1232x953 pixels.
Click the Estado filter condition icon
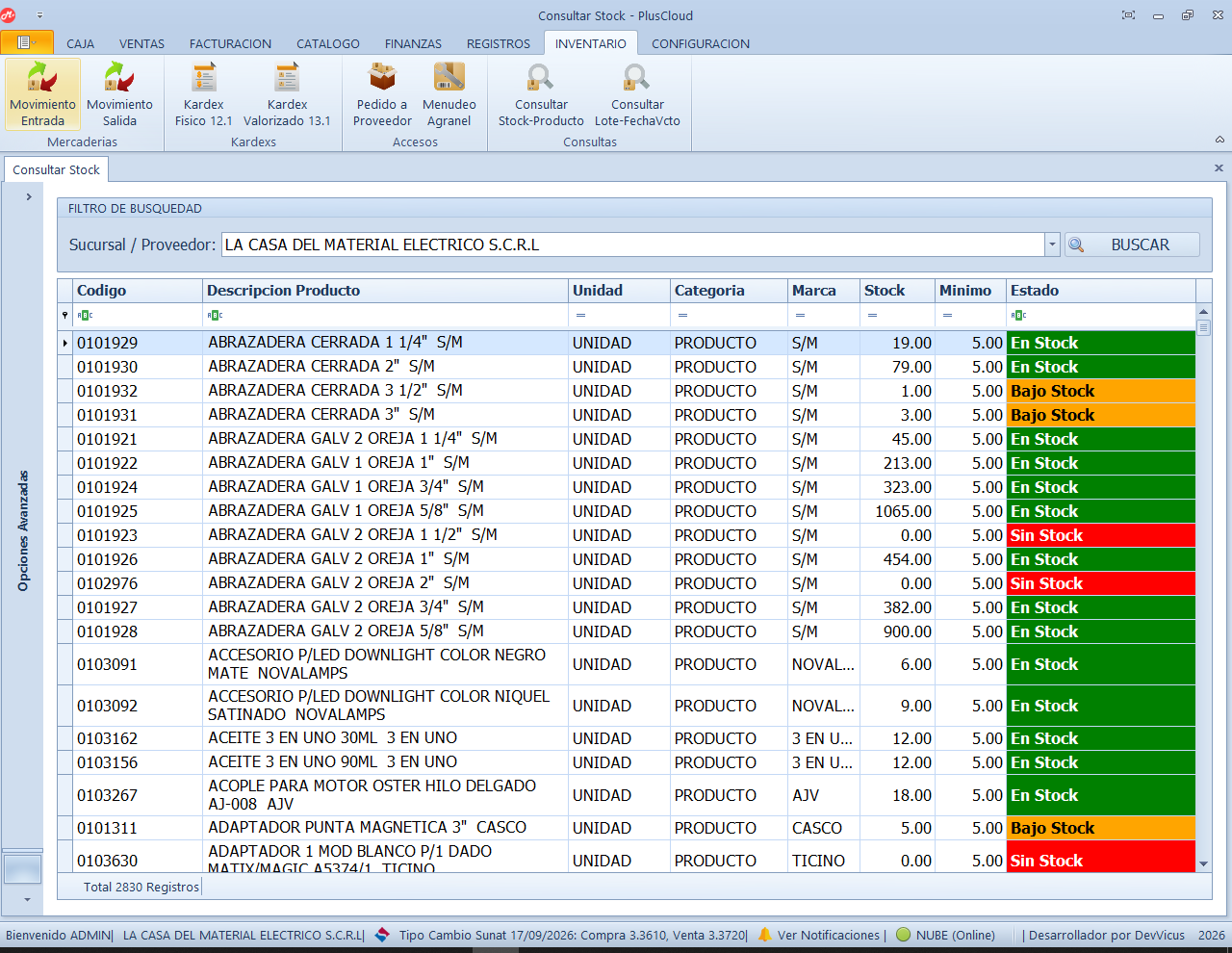tap(1018, 315)
